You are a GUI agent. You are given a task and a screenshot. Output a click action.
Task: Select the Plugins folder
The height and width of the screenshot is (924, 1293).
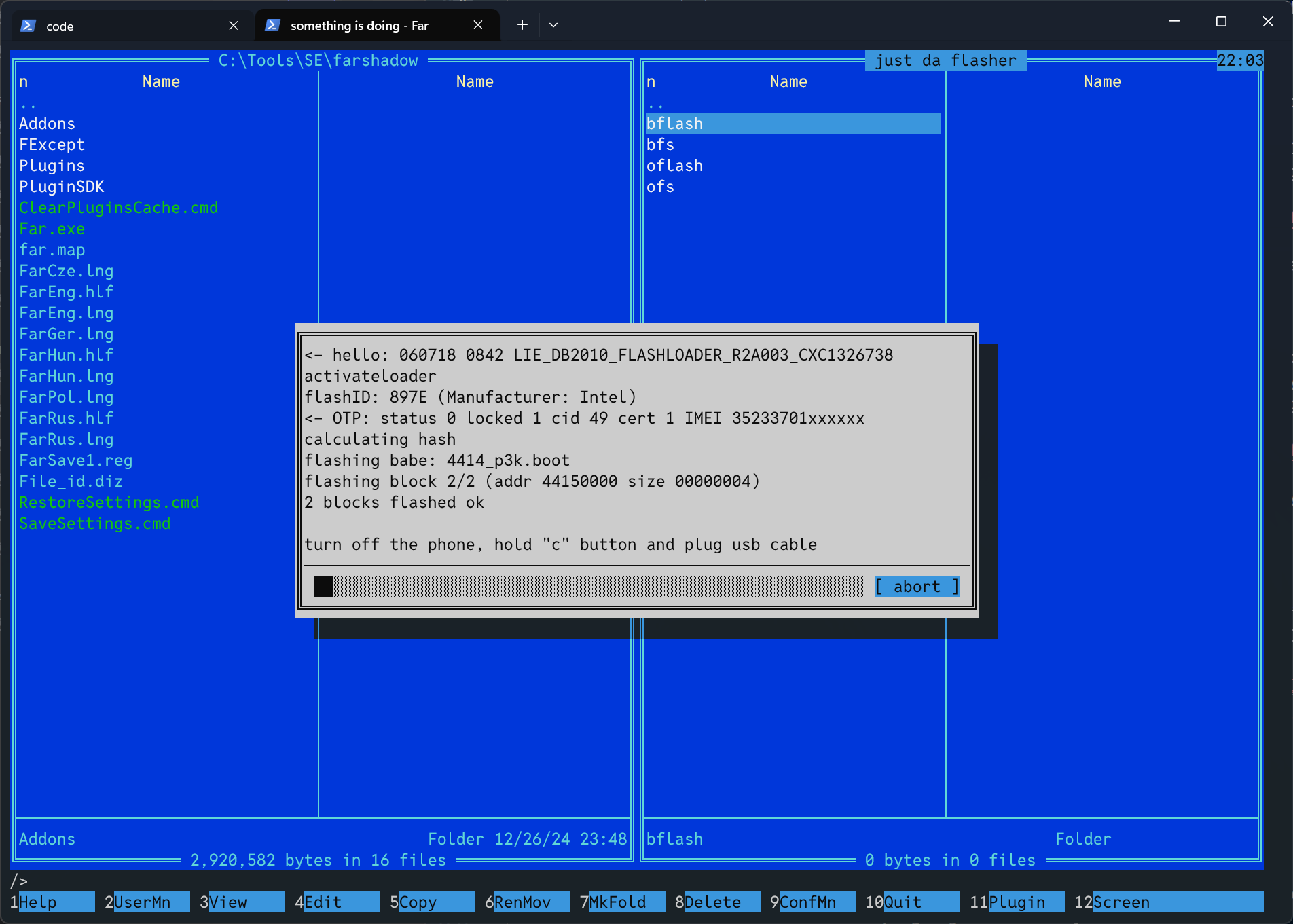click(52, 166)
